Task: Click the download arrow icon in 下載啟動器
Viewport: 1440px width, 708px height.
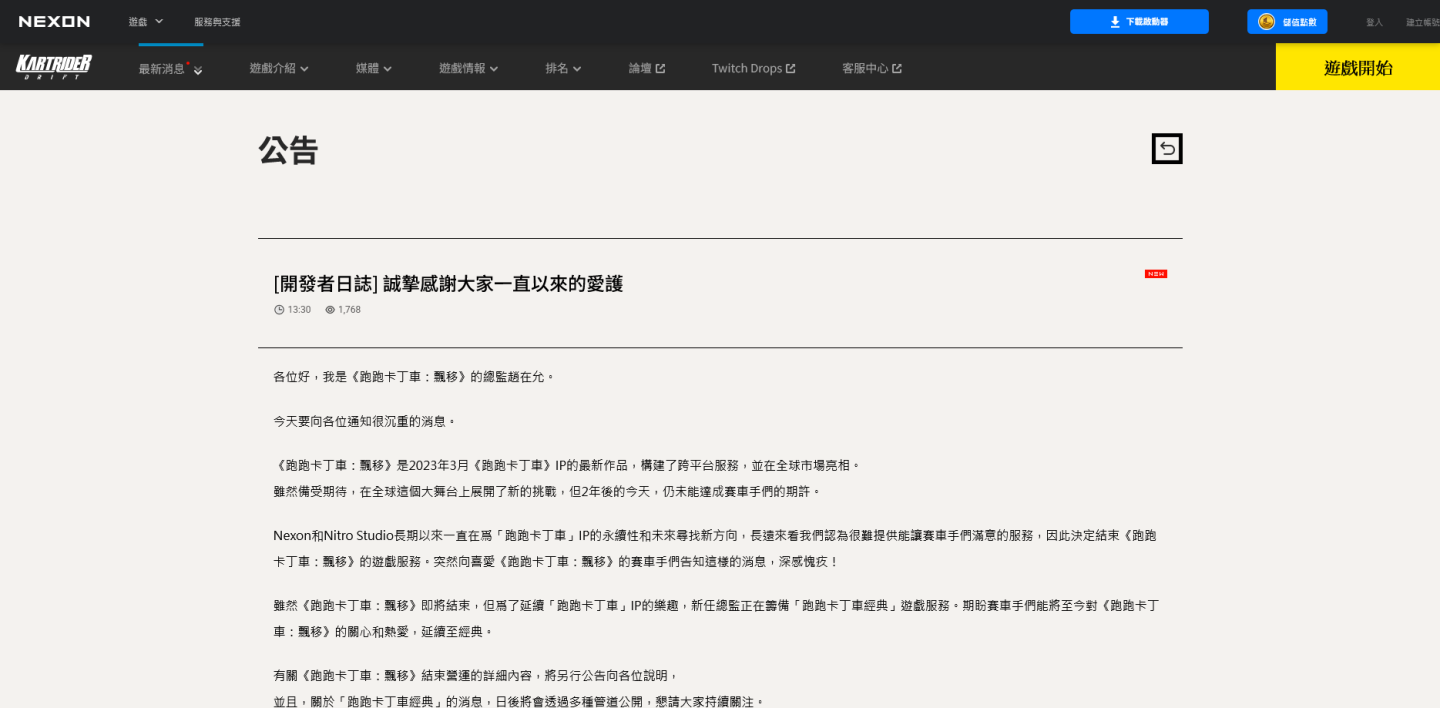Action: [x=1115, y=22]
